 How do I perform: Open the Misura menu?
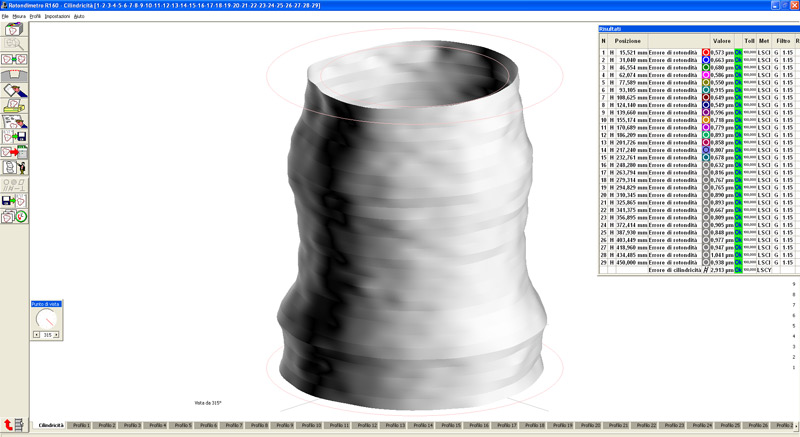(19, 17)
